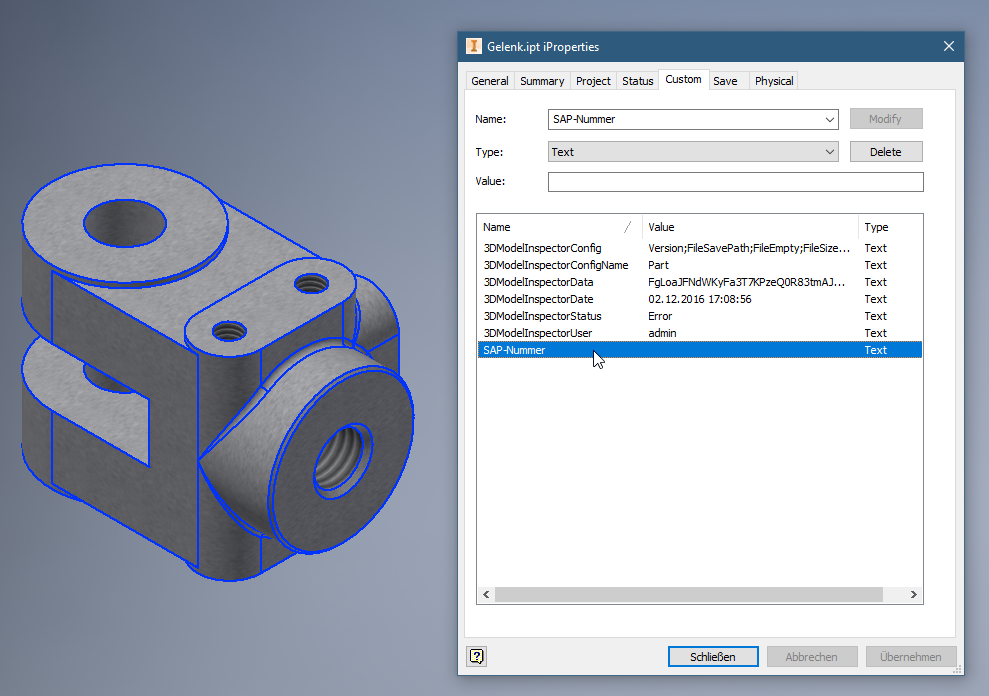Screen dimensions: 989x696
Task: Click the horizontal scrollbar thumb in list
Action: [x=689, y=594]
